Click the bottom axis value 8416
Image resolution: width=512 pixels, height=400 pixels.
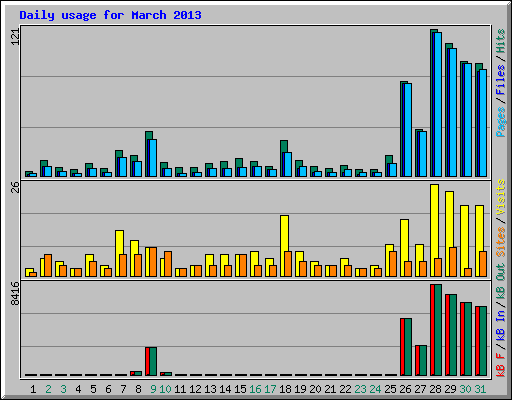click(15, 294)
